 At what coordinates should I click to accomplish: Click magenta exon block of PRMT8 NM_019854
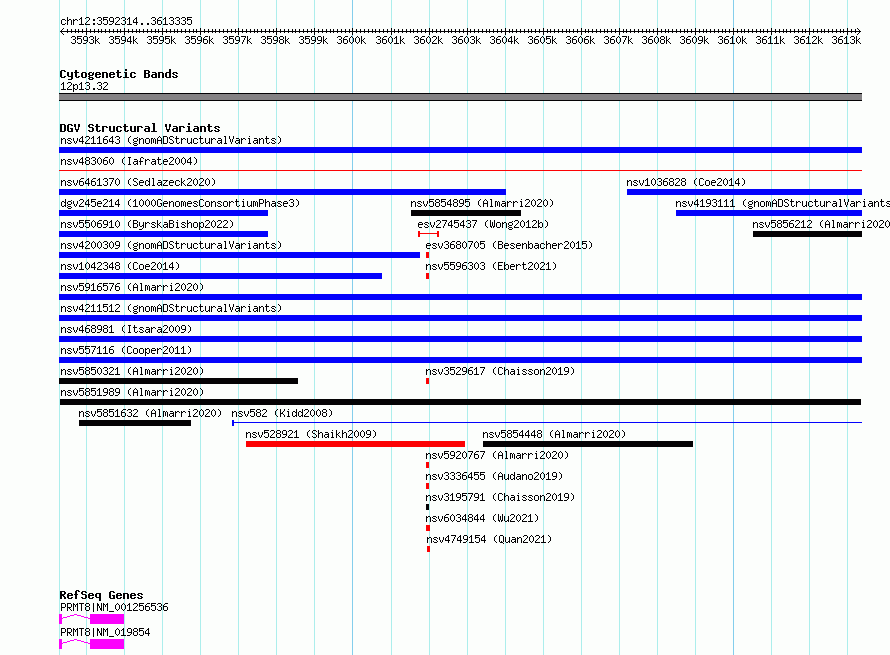107,644
